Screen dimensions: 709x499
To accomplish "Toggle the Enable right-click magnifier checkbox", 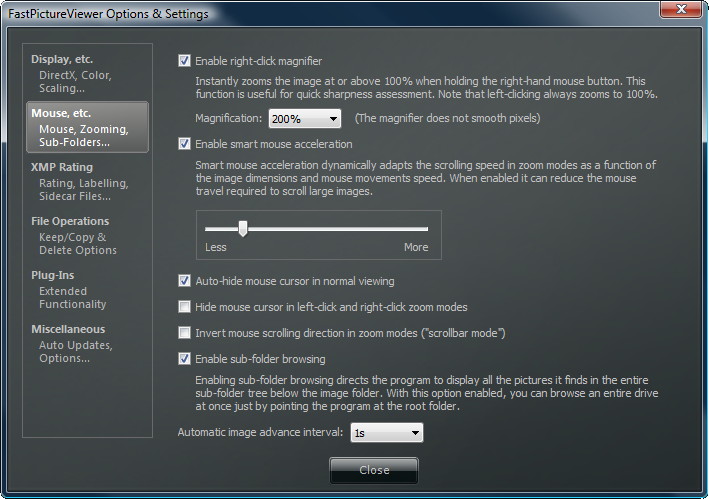I will click(x=184, y=61).
